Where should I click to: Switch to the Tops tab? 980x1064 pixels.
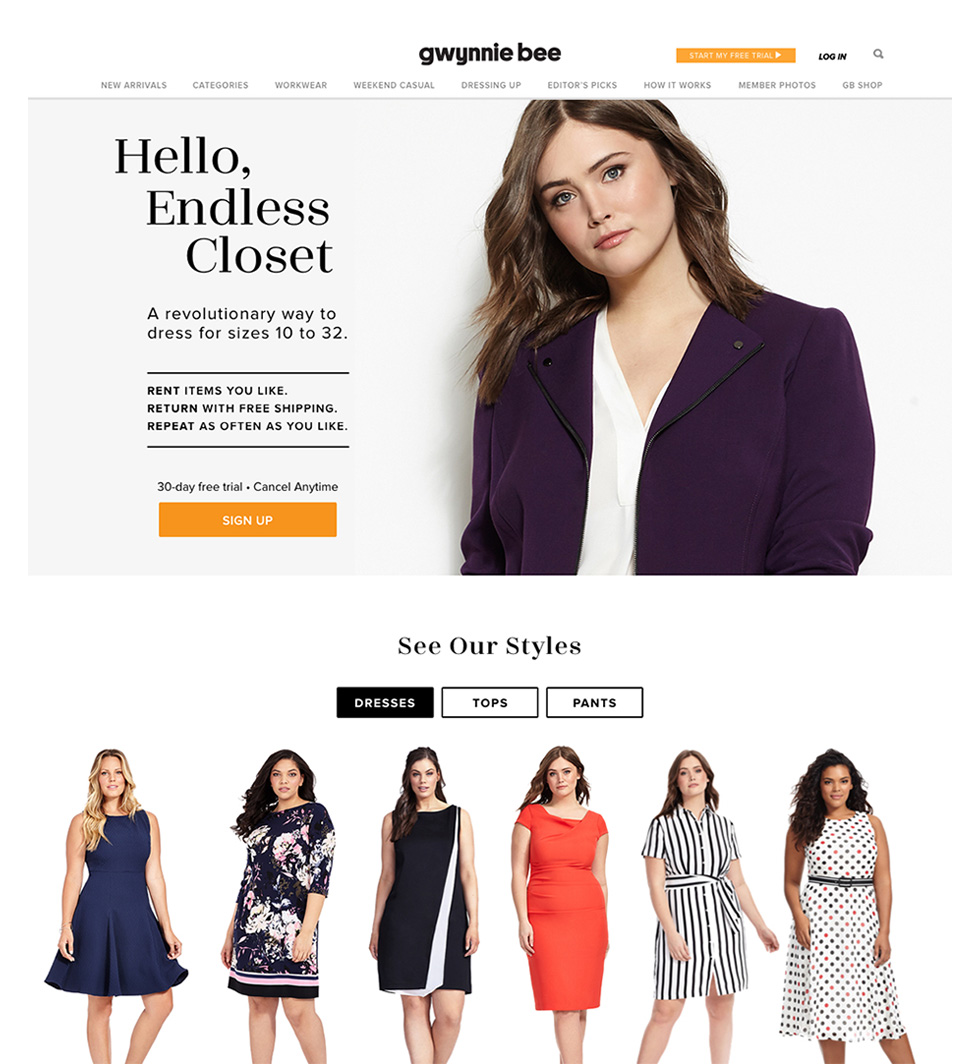click(x=490, y=702)
